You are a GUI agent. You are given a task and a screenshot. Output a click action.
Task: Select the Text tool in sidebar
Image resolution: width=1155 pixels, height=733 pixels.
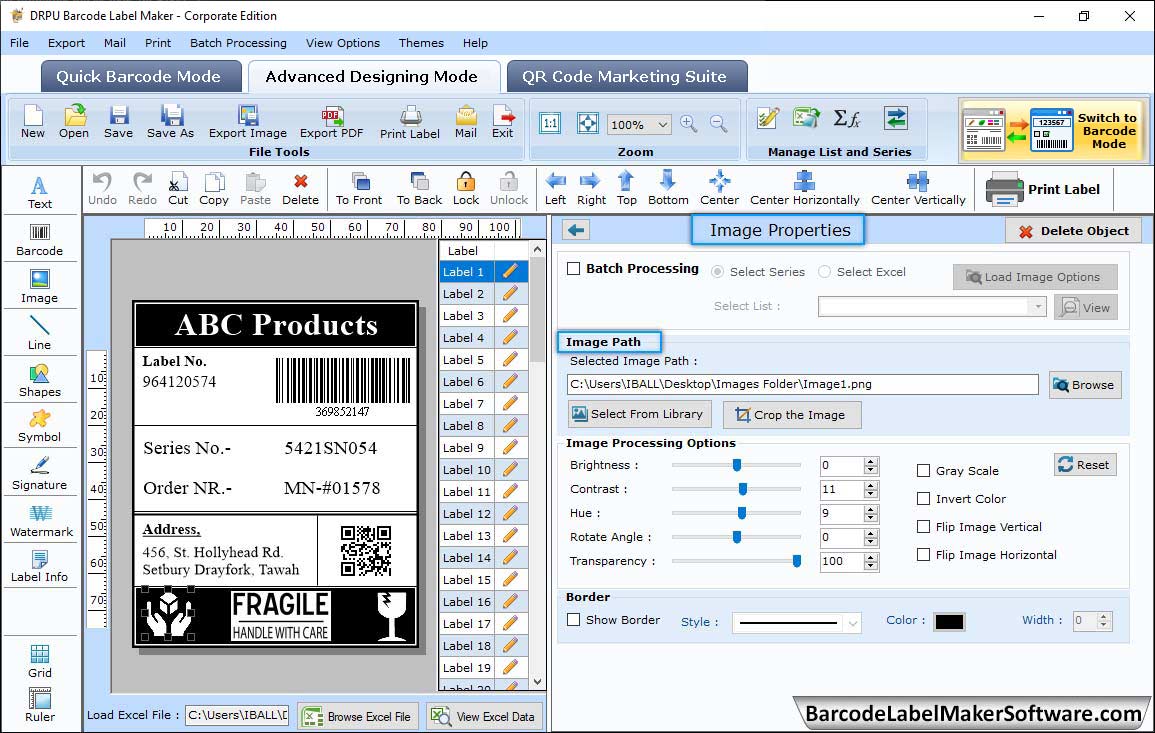pyautogui.click(x=40, y=192)
